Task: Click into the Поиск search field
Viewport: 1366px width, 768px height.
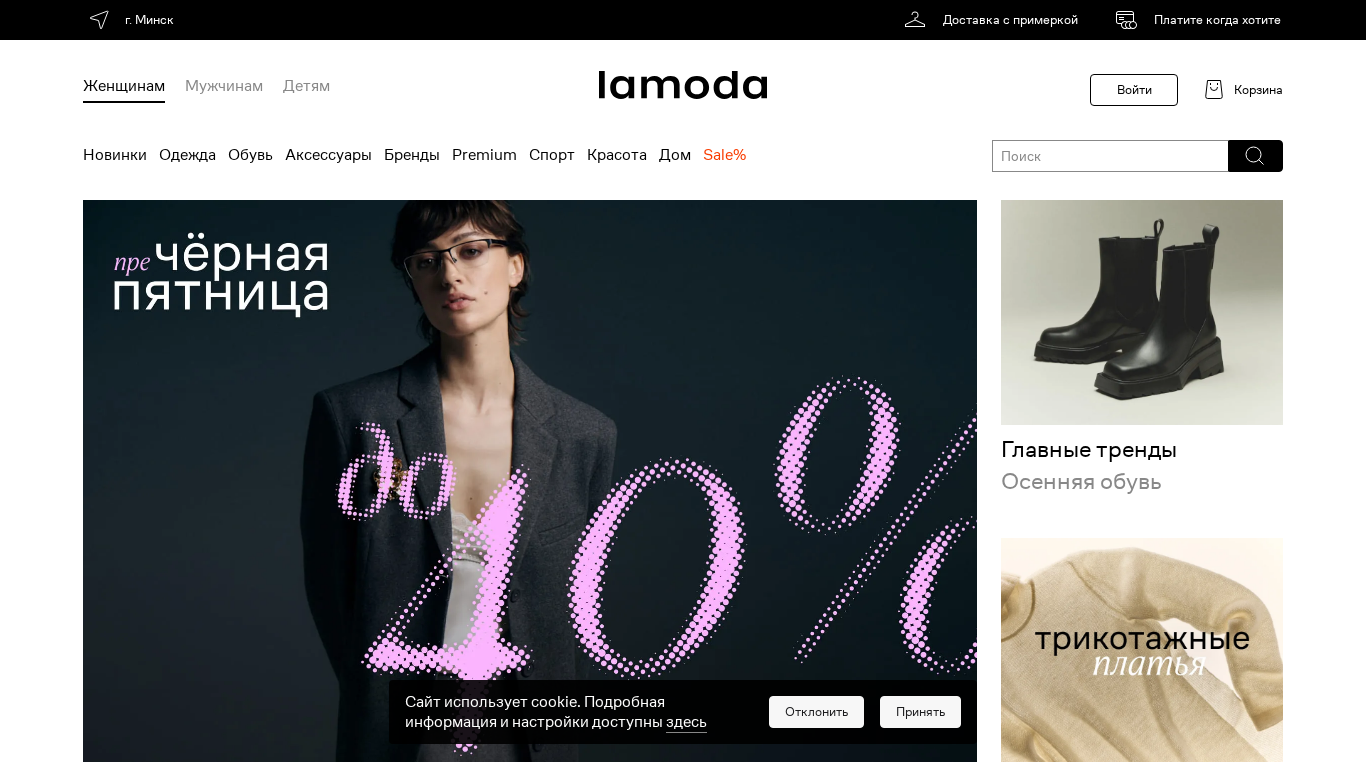Action: 1110,156
